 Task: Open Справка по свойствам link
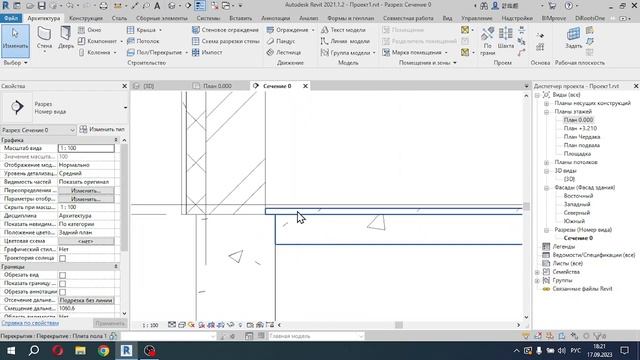(30, 323)
